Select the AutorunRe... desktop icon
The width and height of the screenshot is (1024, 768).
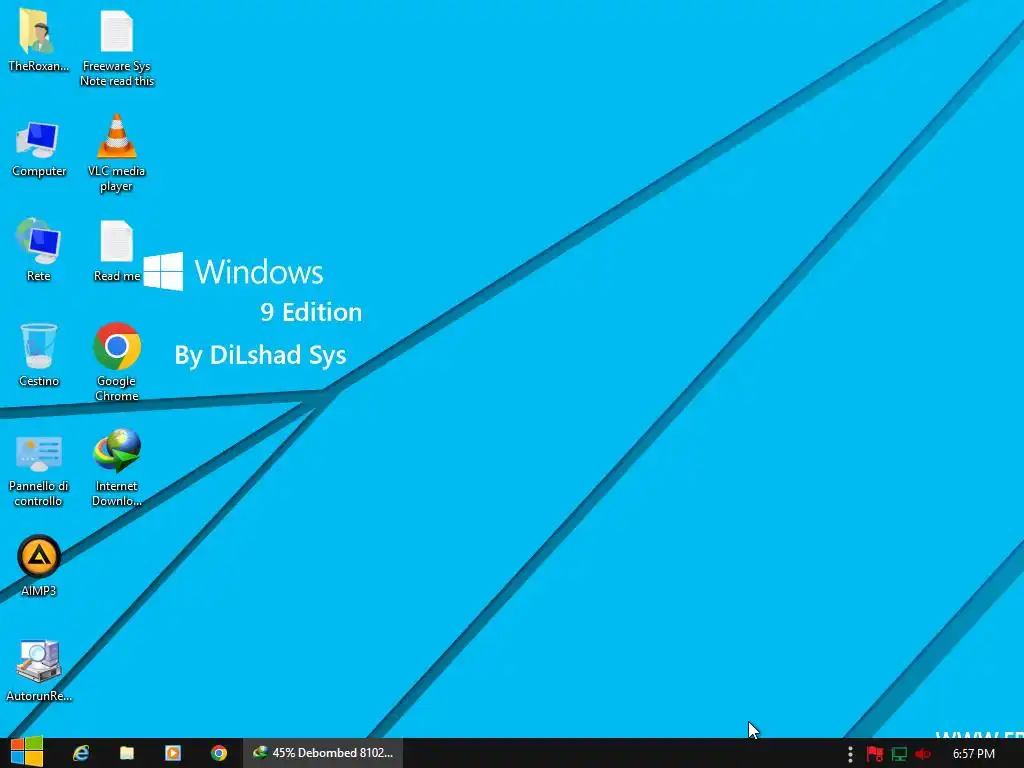pos(39,670)
